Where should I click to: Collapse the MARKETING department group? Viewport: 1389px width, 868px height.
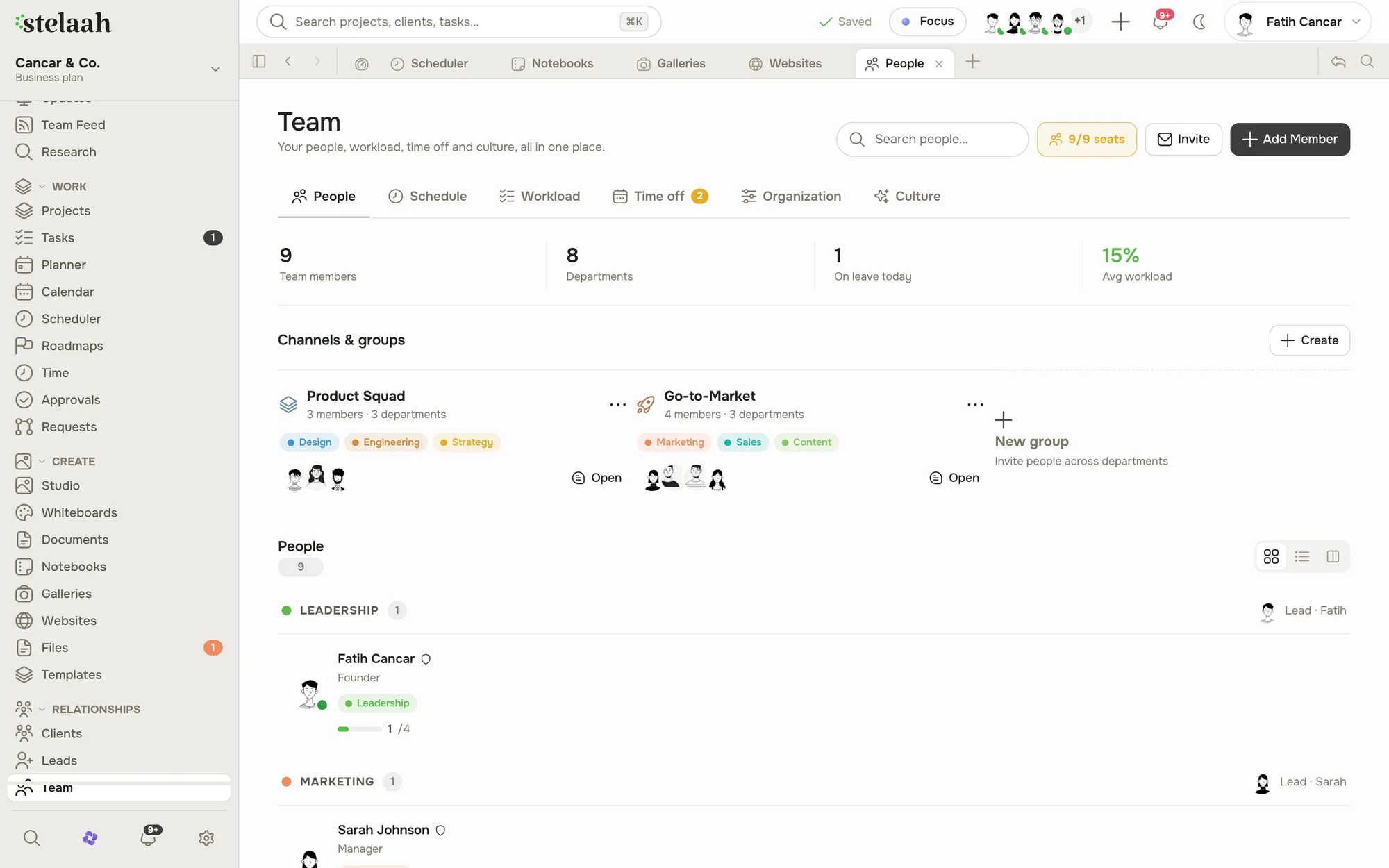[337, 782]
